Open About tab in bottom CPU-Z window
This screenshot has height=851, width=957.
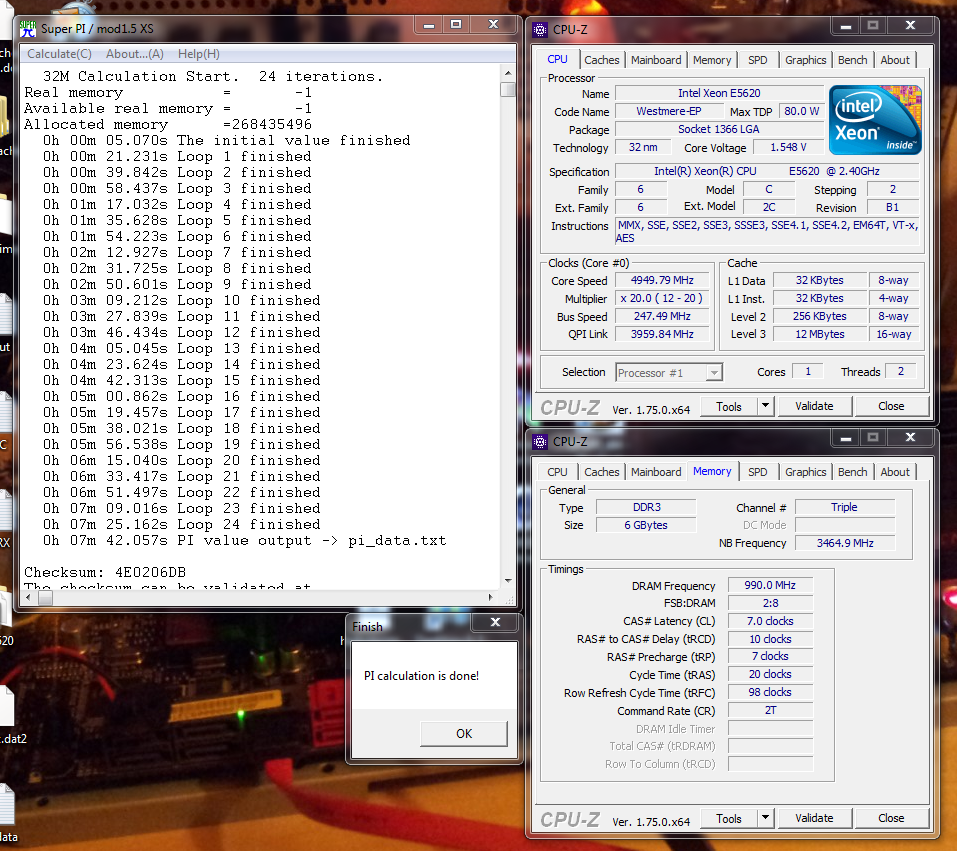(x=895, y=472)
